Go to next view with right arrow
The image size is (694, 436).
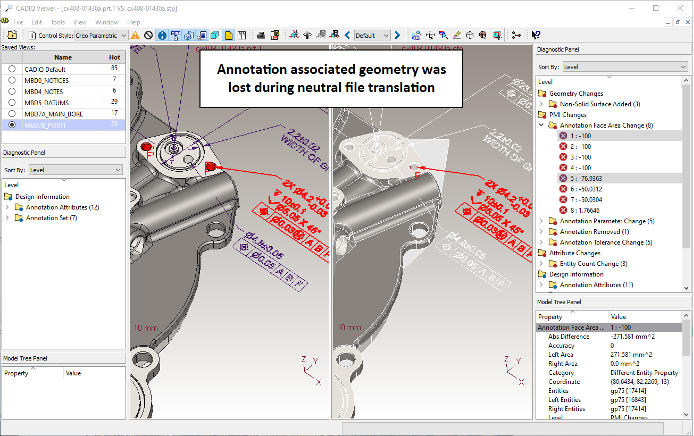pyautogui.click(x=397, y=35)
